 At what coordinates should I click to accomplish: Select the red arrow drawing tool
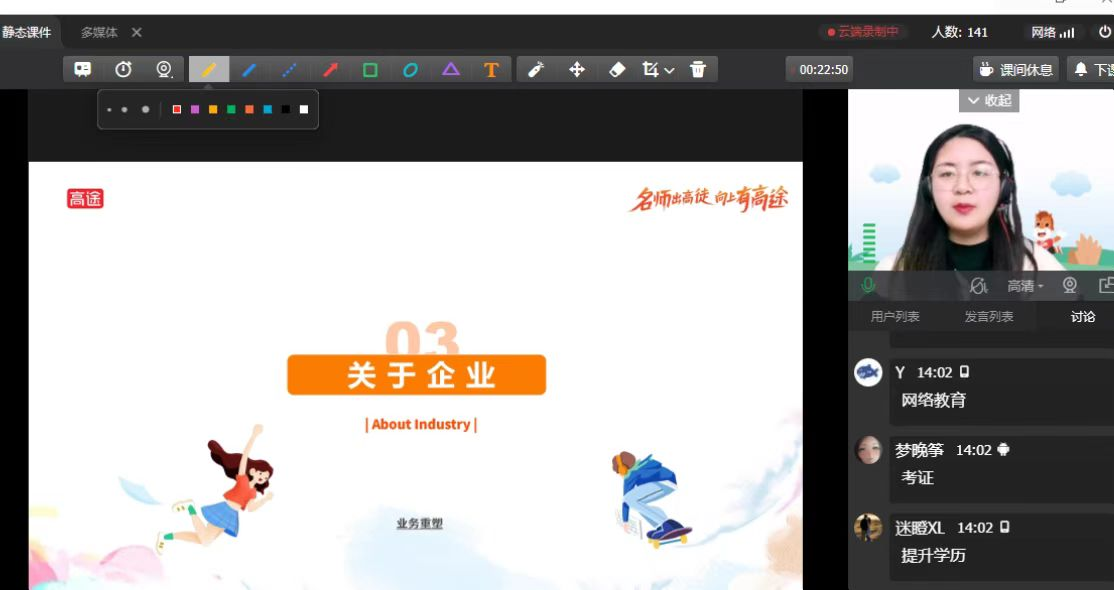point(330,70)
